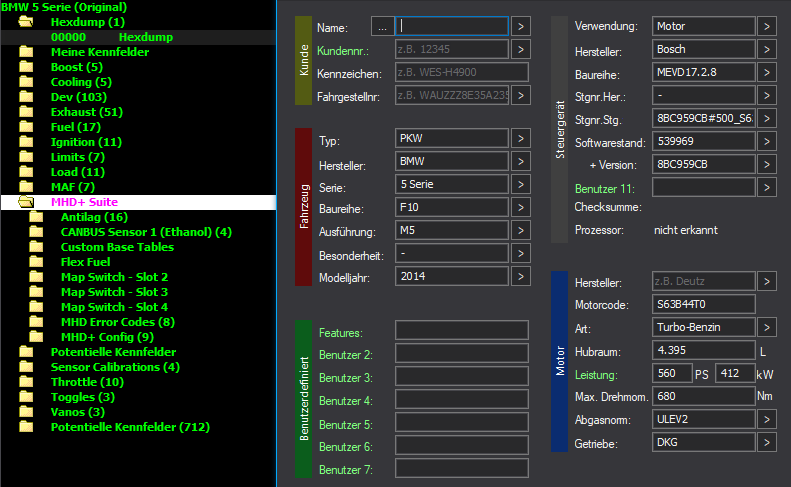Open the Baureihe MEVD17.2.8 arrow
This screenshot has width=791, height=487.
767,72
